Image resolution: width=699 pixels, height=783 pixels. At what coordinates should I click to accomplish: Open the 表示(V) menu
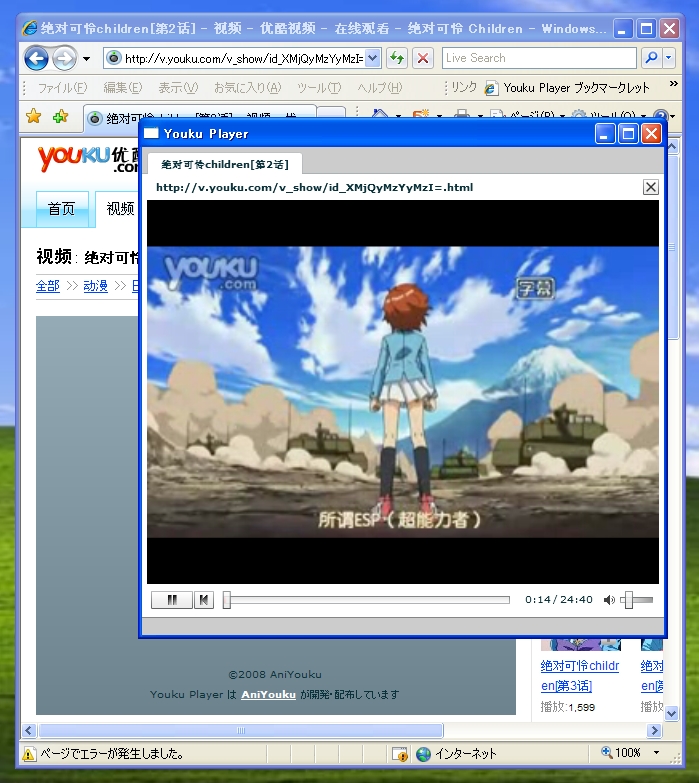[x=178, y=88]
